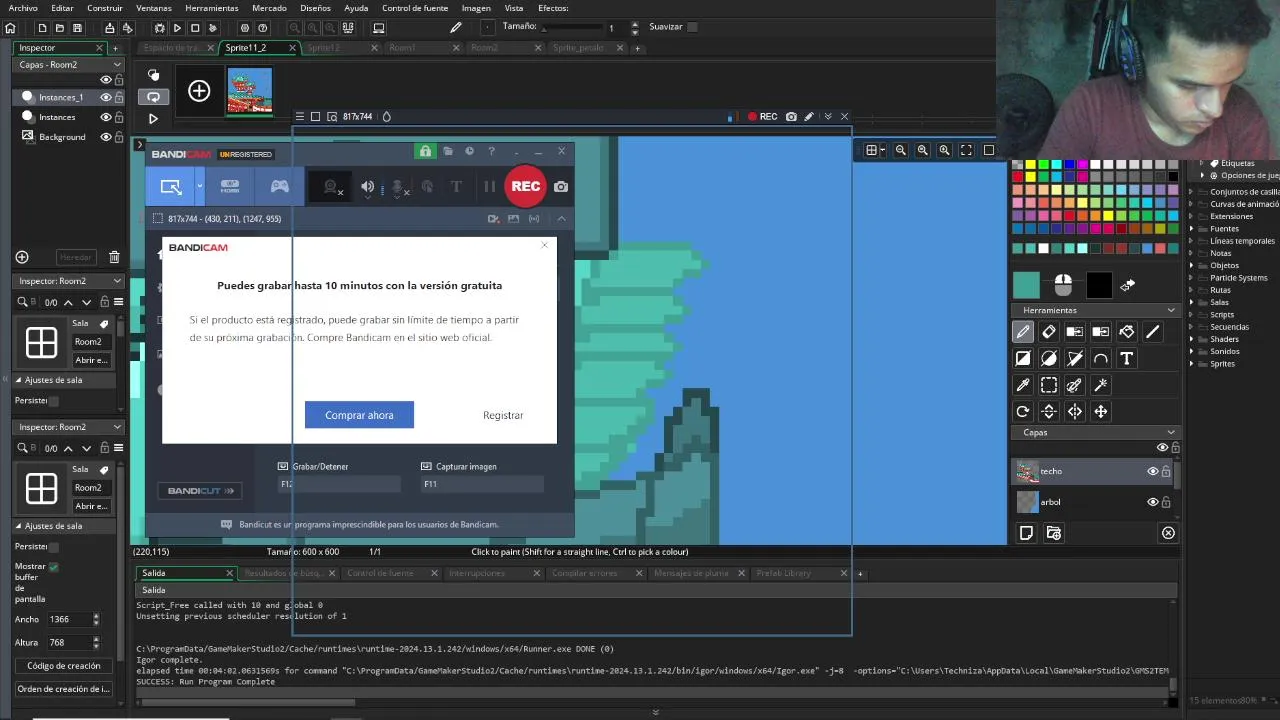
Task: Toggle the Mostrar buffer de pantalla checkbox
Action: tap(54, 566)
